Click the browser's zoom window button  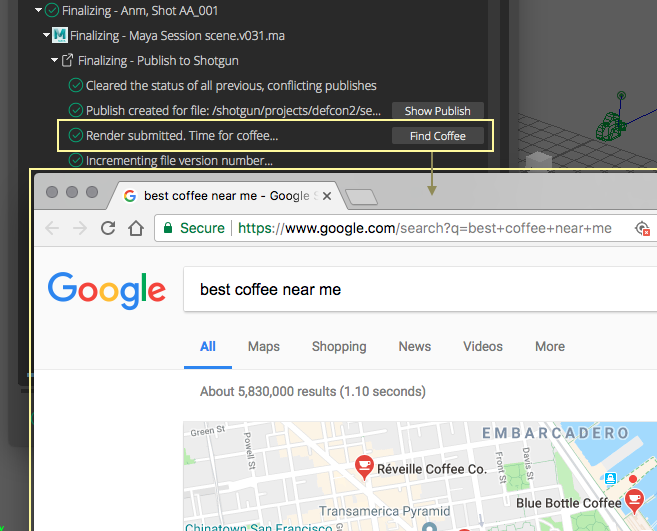point(92,192)
